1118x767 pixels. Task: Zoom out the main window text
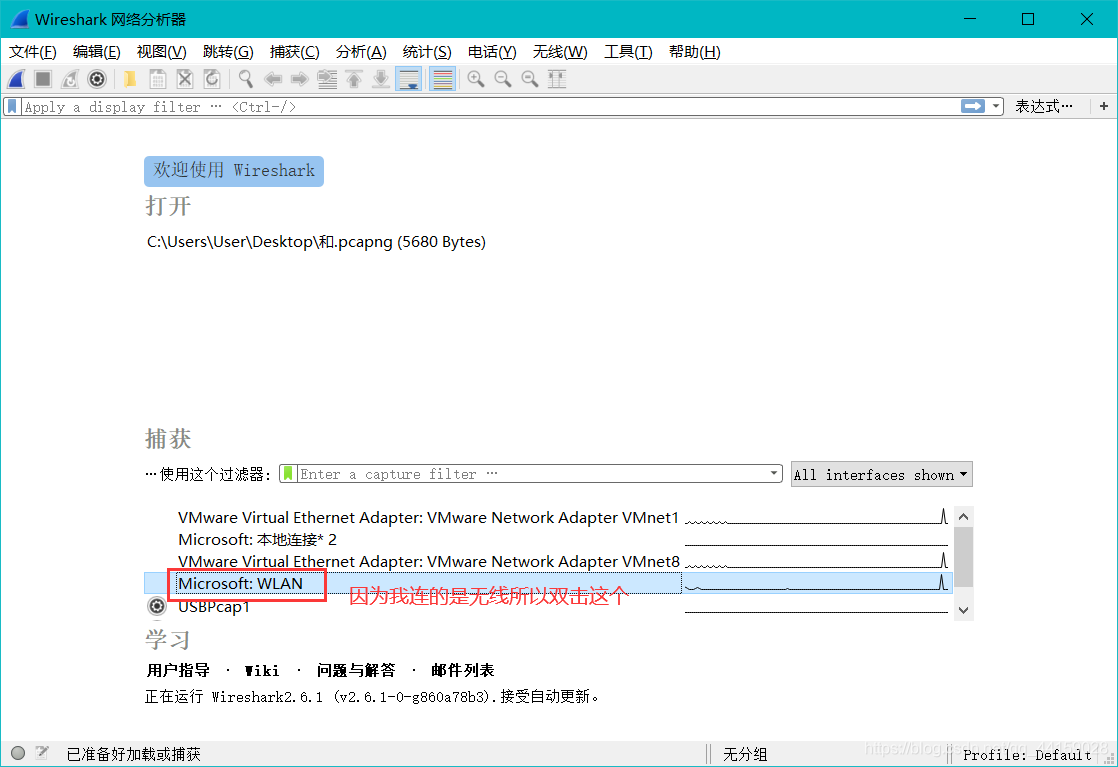[503, 79]
